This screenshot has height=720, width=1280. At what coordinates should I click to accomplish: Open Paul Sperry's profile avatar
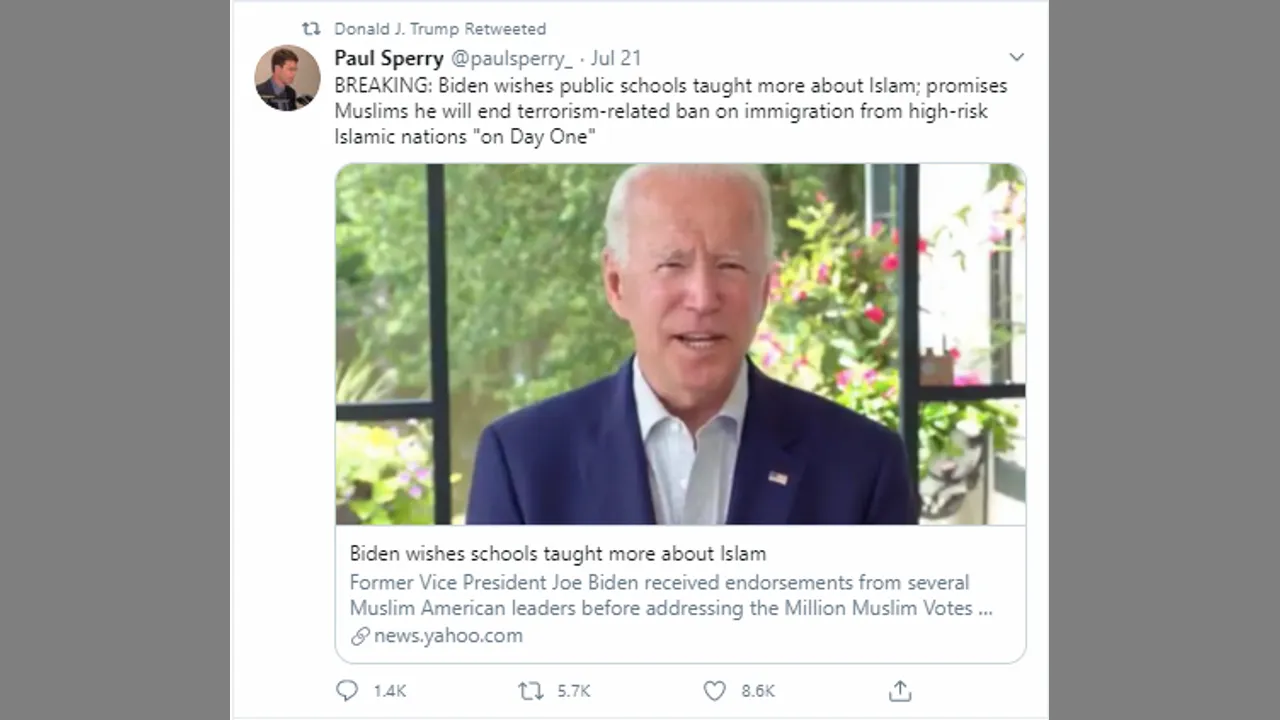(287, 78)
